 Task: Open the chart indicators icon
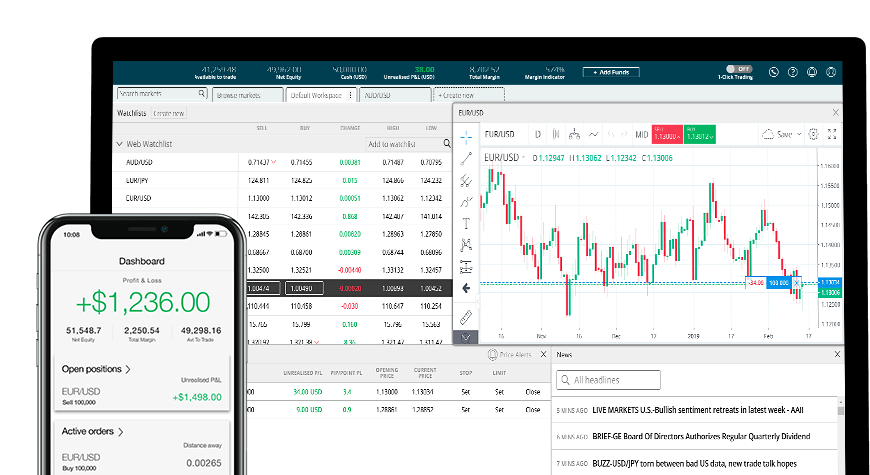pyautogui.click(x=594, y=134)
